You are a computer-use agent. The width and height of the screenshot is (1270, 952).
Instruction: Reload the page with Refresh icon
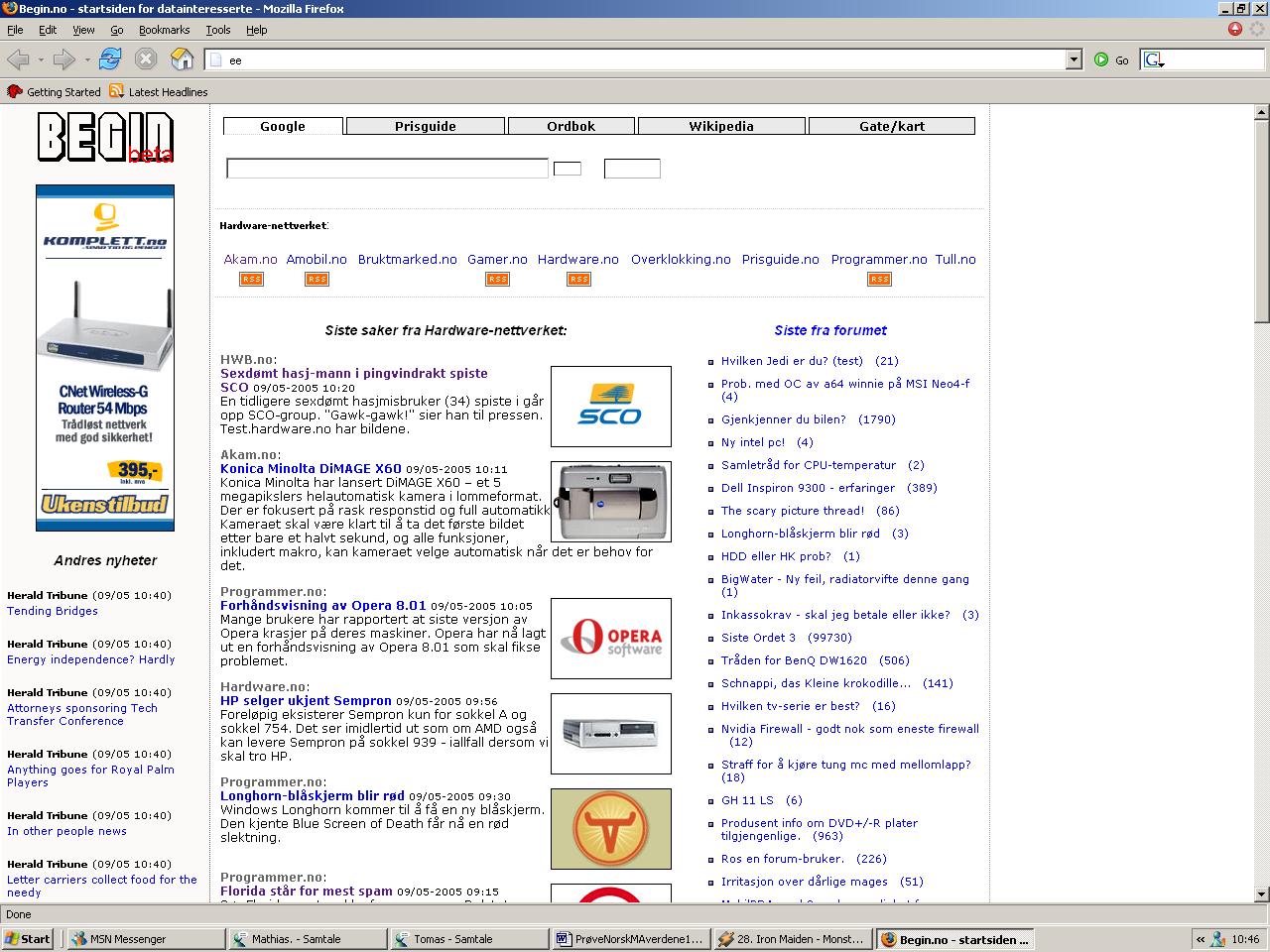tap(110, 59)
